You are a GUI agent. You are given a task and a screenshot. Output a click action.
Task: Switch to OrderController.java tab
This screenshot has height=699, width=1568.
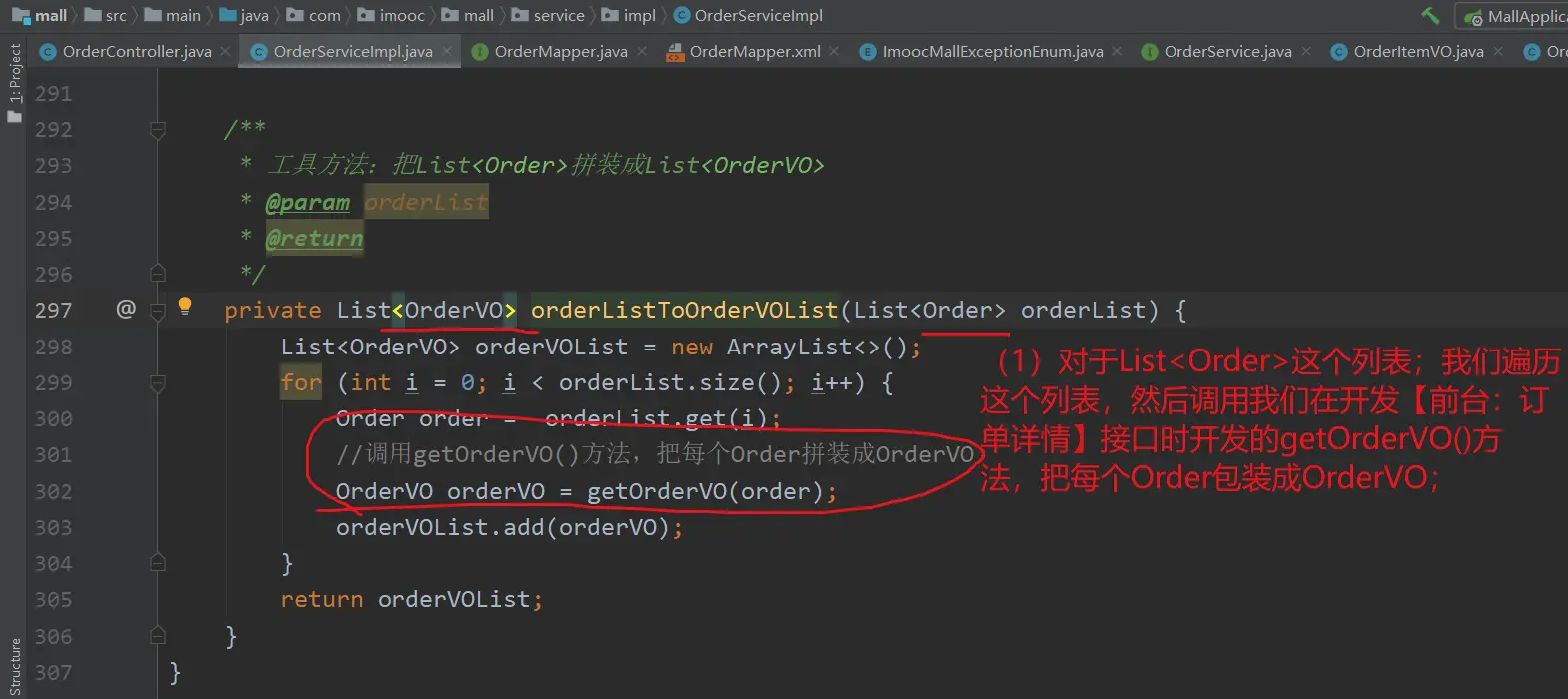pos(137,51)
